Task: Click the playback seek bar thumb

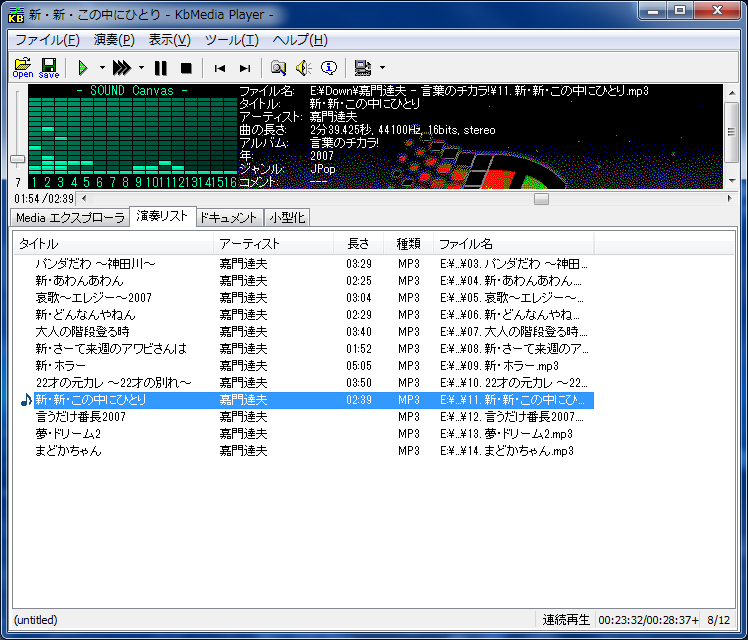Action: point(541,198)
